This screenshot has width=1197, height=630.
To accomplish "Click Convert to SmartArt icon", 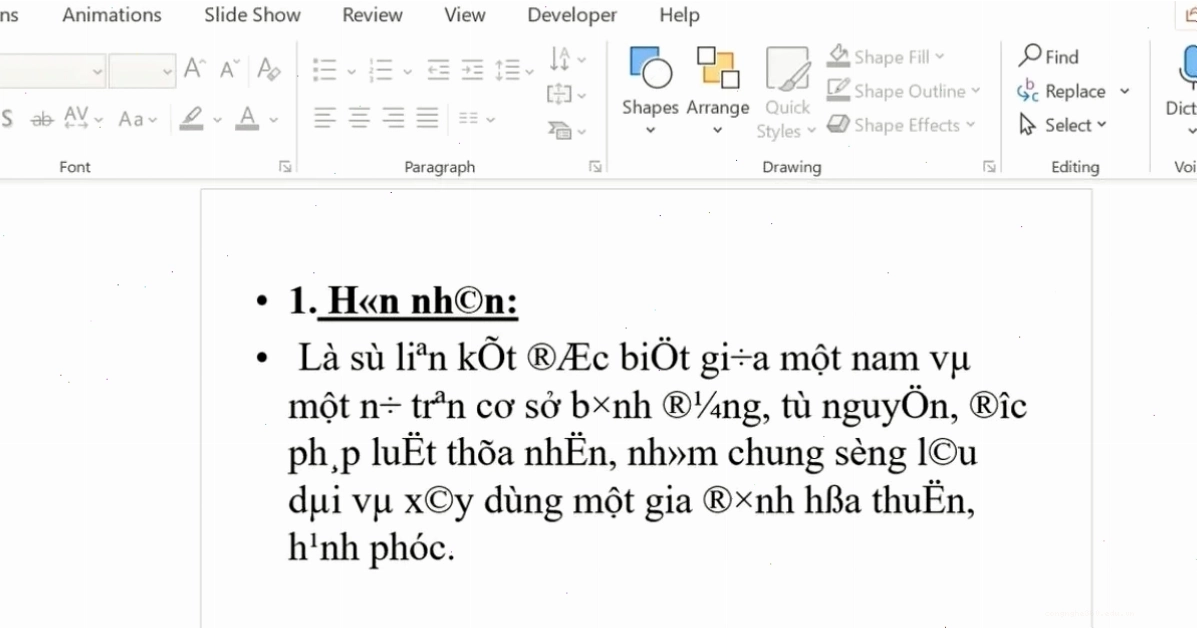I will coord(567,130).
